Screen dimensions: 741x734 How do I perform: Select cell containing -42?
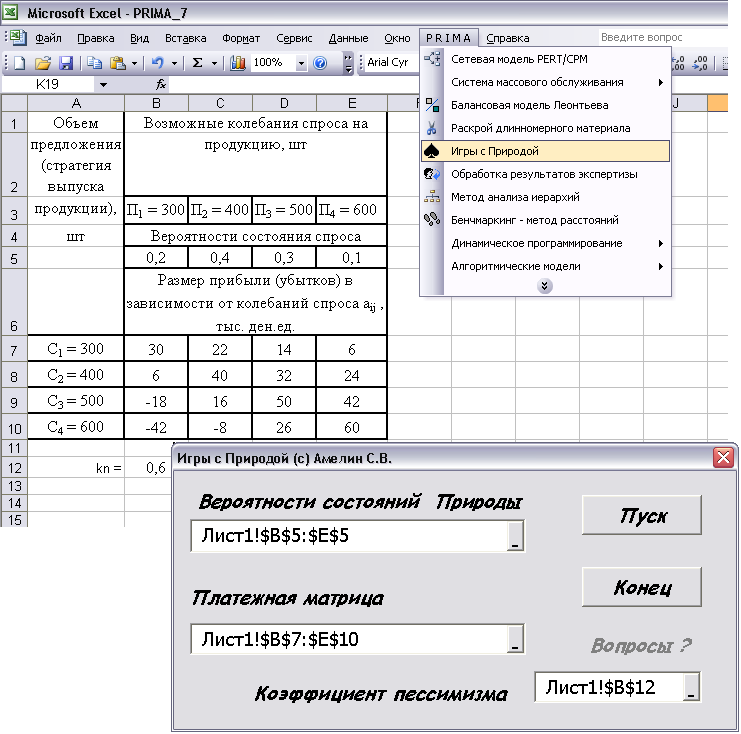click(156, 427)
